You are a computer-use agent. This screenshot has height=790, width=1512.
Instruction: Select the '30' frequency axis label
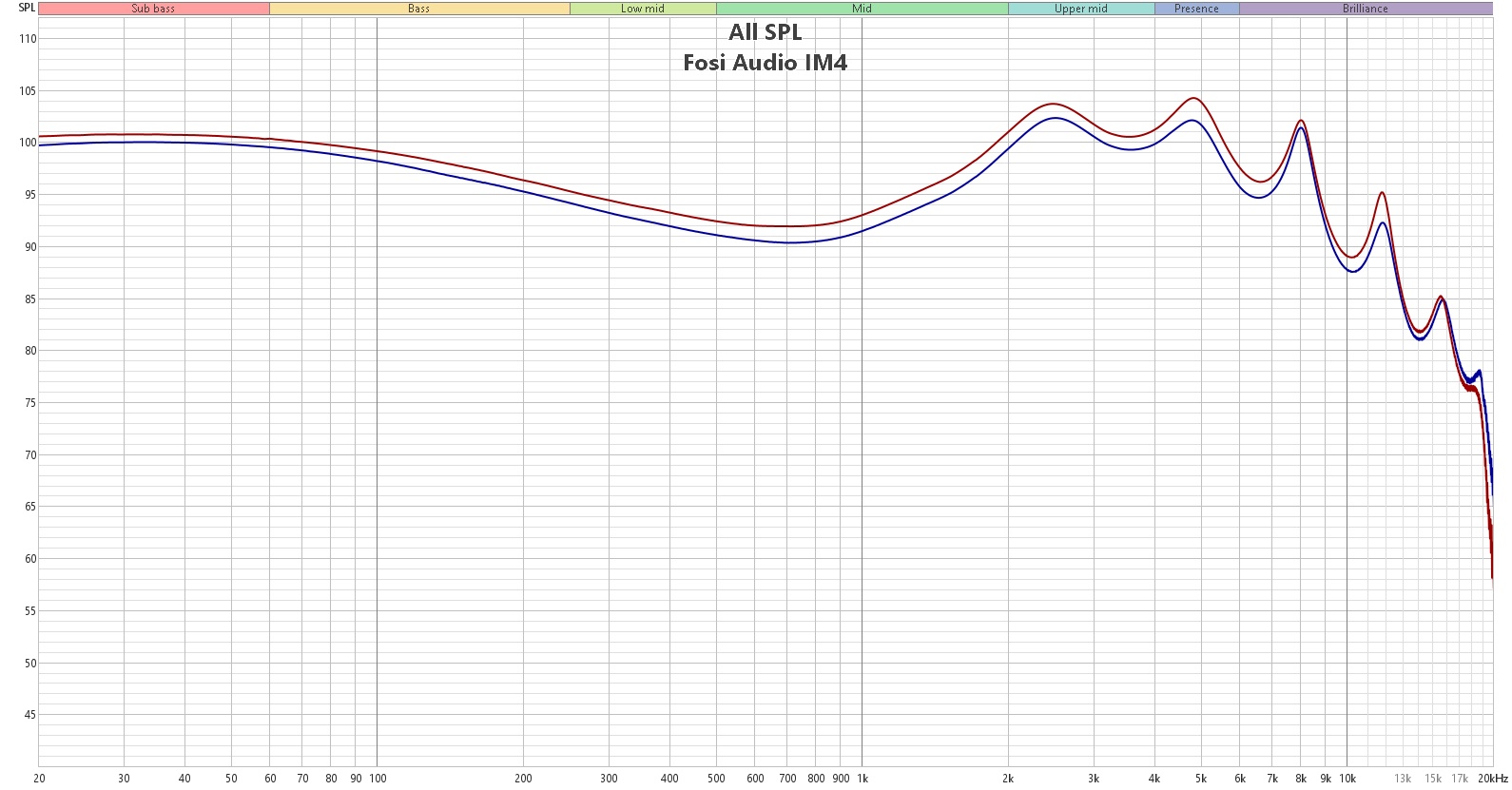tap(124, 779)
